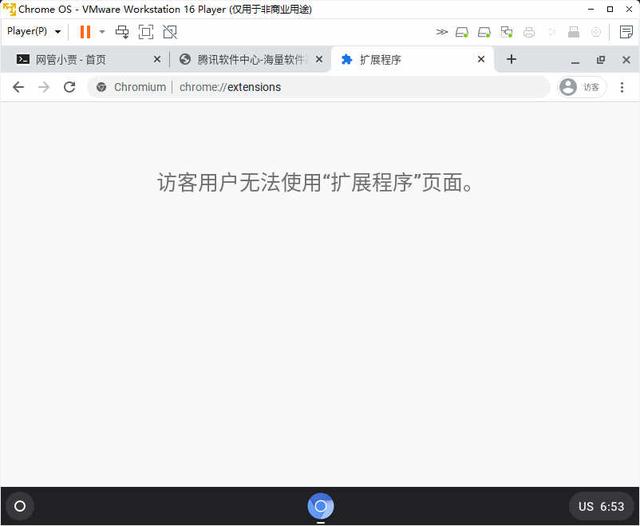640x526 pixels.
Task: Click the grayed round device icon
Action: tap(596, 32)
